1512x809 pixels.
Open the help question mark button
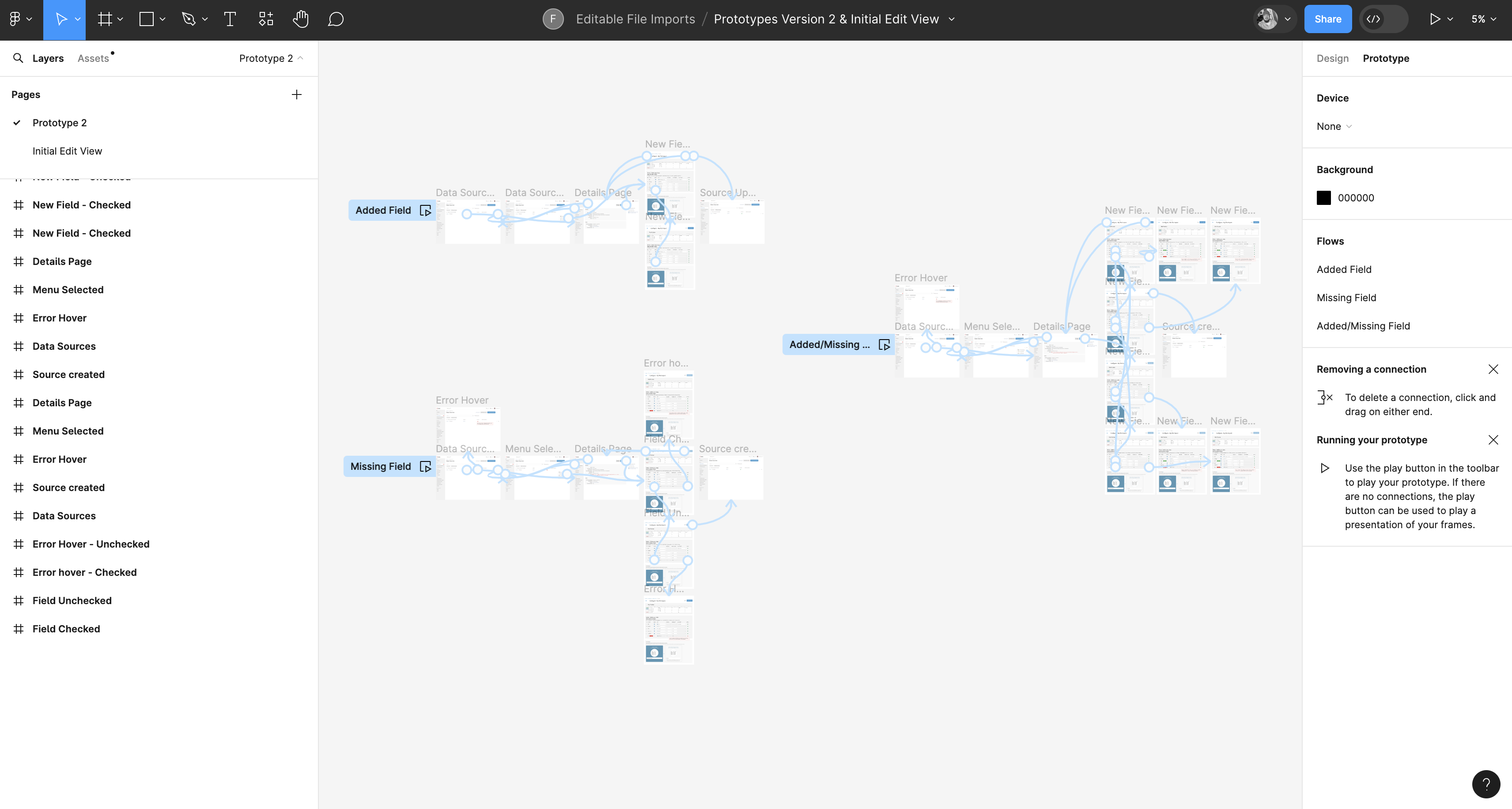(x=1486, y=784)
